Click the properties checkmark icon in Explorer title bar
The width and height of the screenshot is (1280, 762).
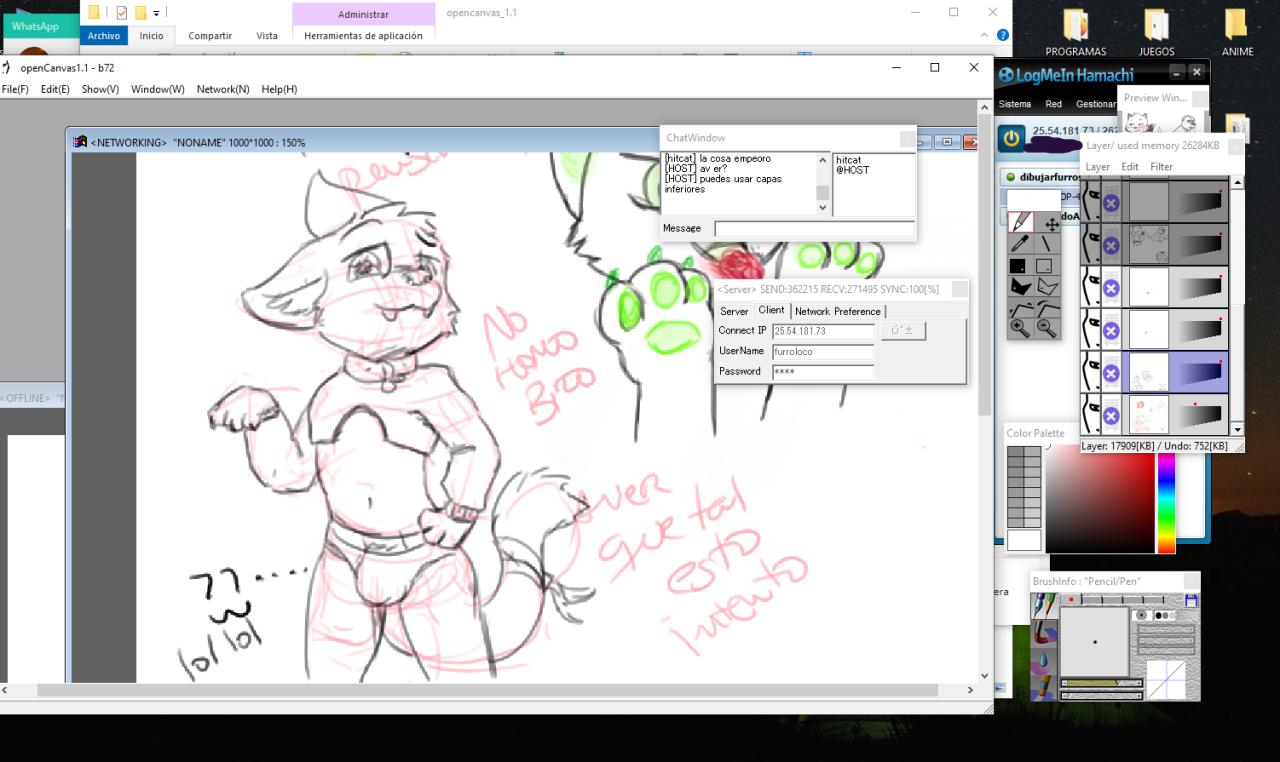point(122,13)
